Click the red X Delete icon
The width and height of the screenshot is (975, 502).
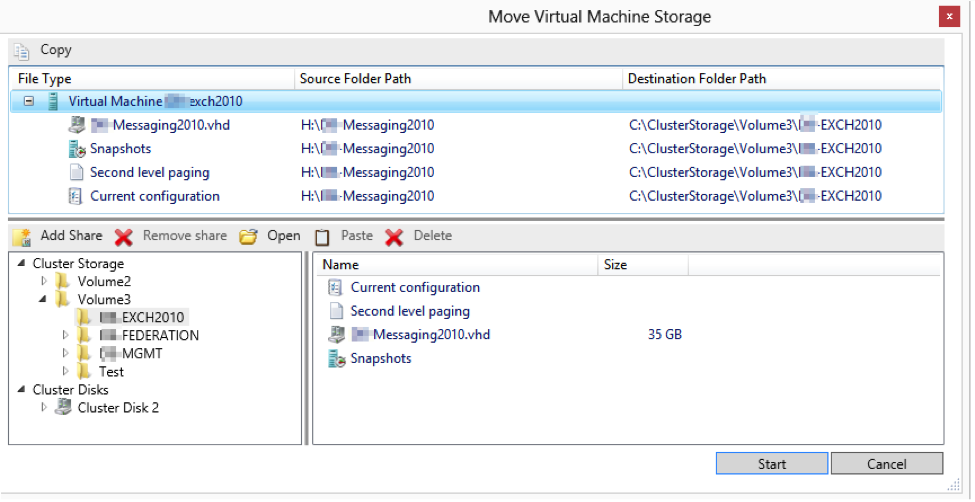point(394,236)
